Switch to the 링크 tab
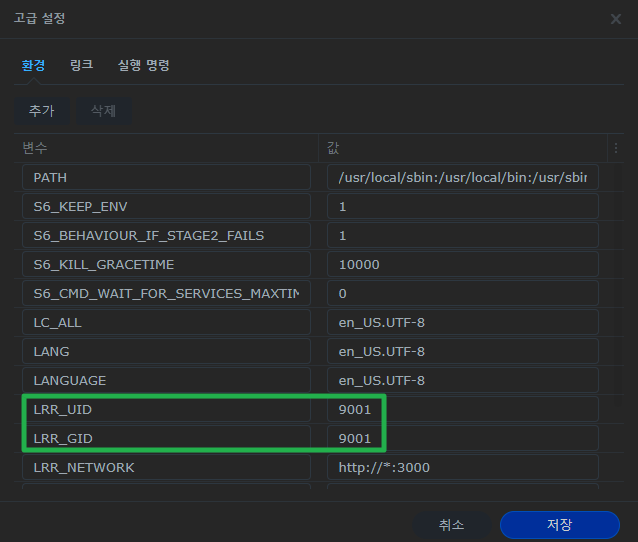The image size is (638, 542). [81, 65]
